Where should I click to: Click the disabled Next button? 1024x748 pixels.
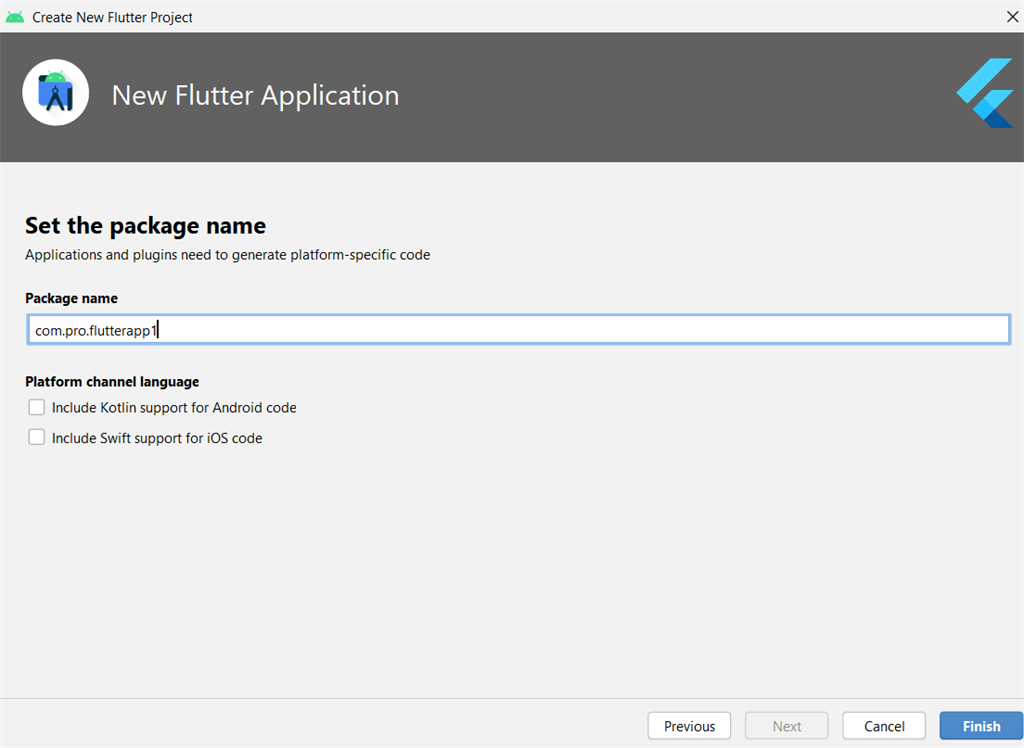[787, 726]
